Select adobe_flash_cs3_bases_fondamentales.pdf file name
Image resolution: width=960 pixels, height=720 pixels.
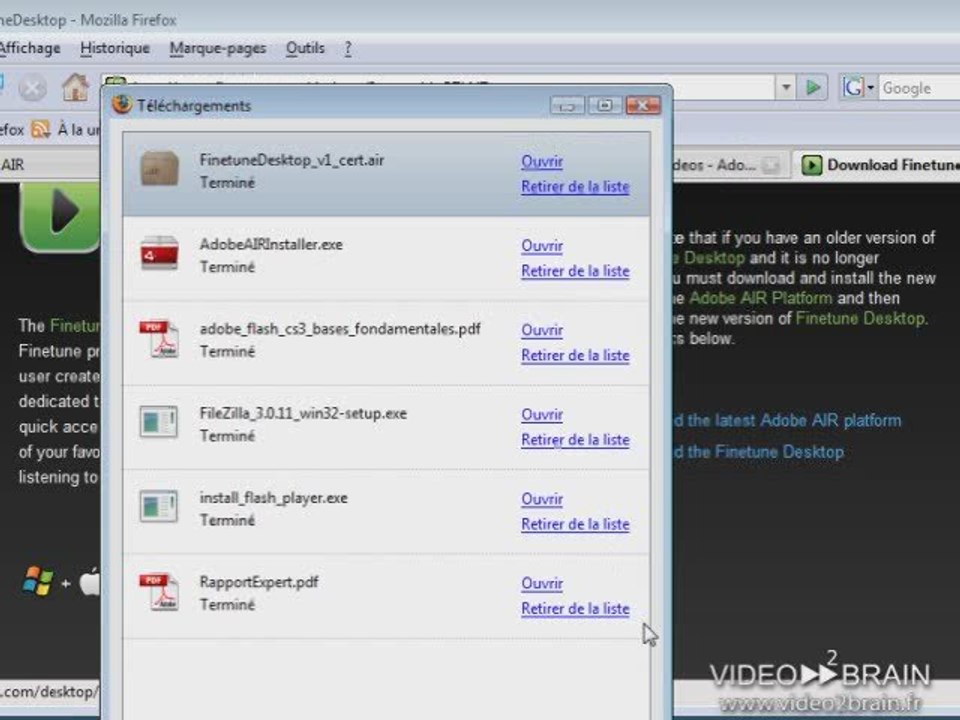click(340, 329)
